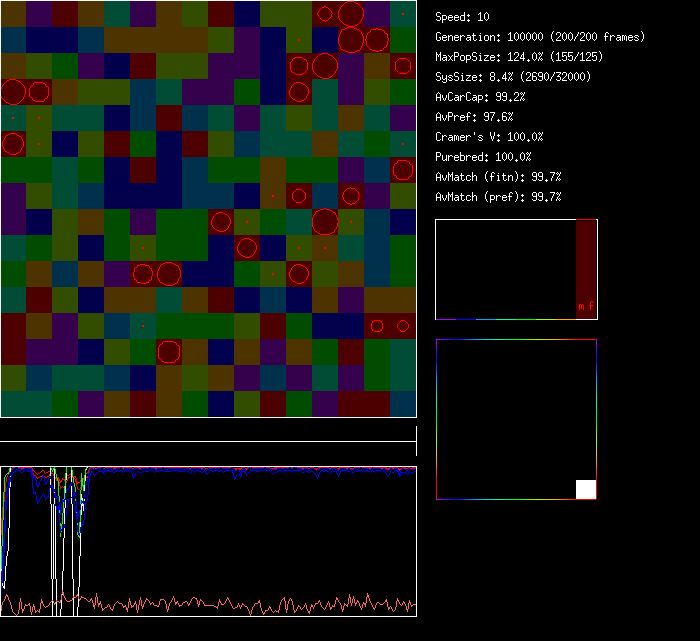Click the Speed: 10 readout
This screenshot has width=700, height=641.
(x=462, y=17)
